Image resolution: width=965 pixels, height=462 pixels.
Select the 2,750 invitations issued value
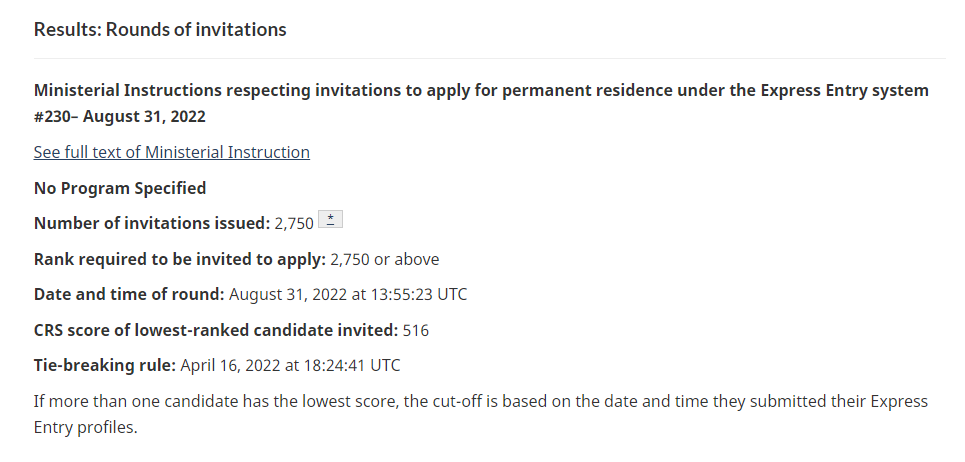tap(294, 224)
